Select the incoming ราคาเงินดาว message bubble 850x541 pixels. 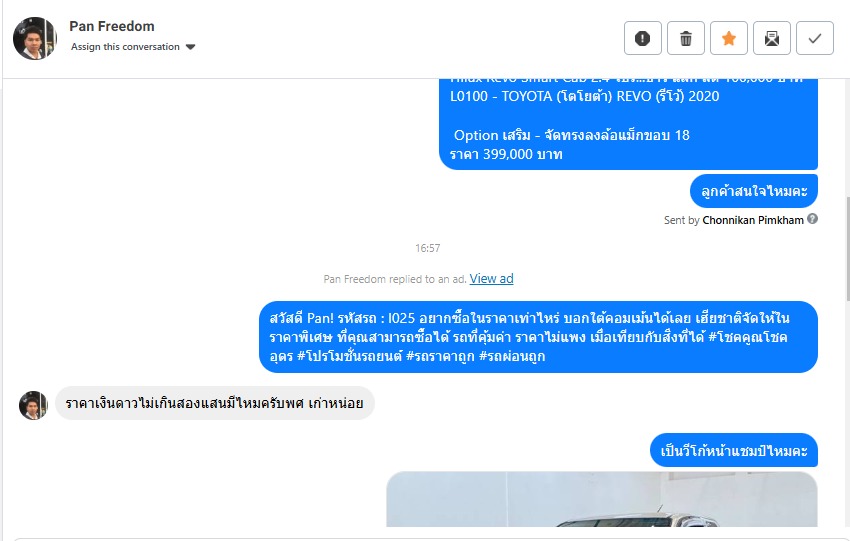point(215,403)
